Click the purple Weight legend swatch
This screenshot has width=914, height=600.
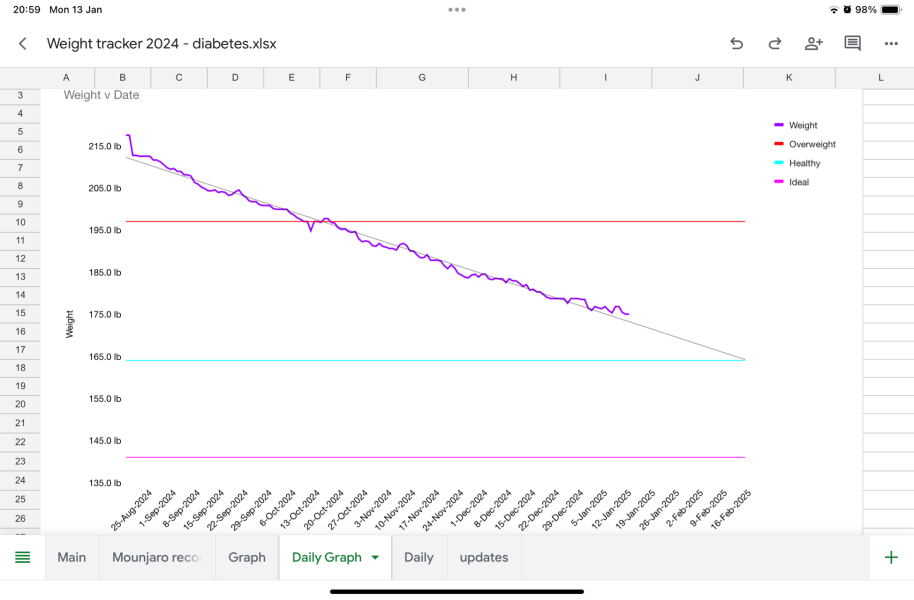click(x=779, y=125)
